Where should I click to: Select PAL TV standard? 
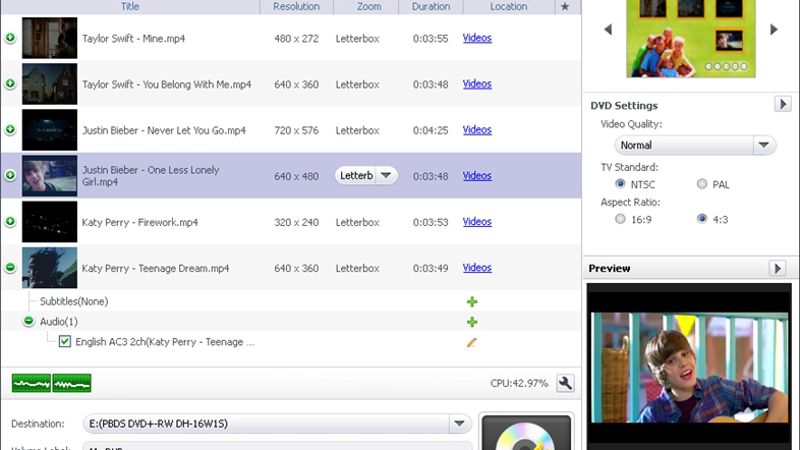(702, 184)
